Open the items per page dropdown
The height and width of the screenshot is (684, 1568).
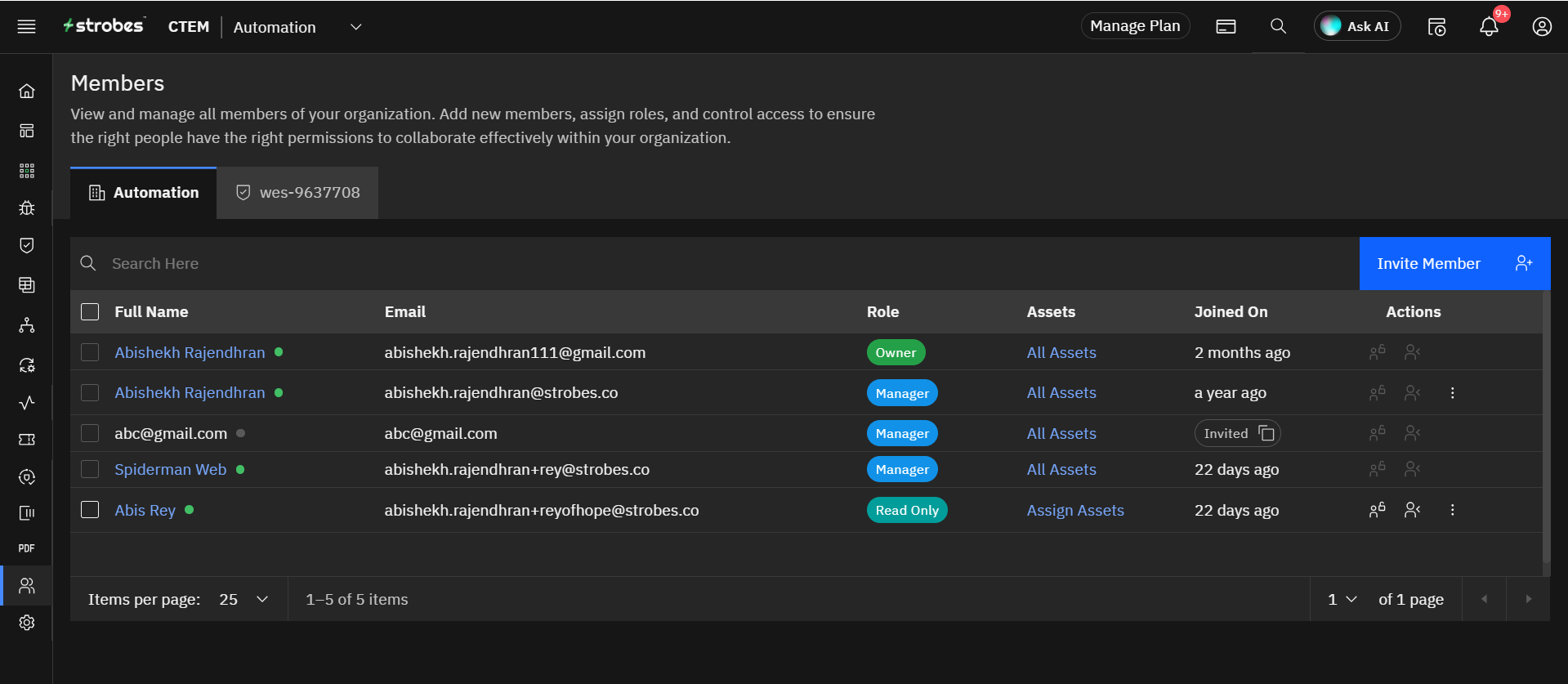pos(243,599)
